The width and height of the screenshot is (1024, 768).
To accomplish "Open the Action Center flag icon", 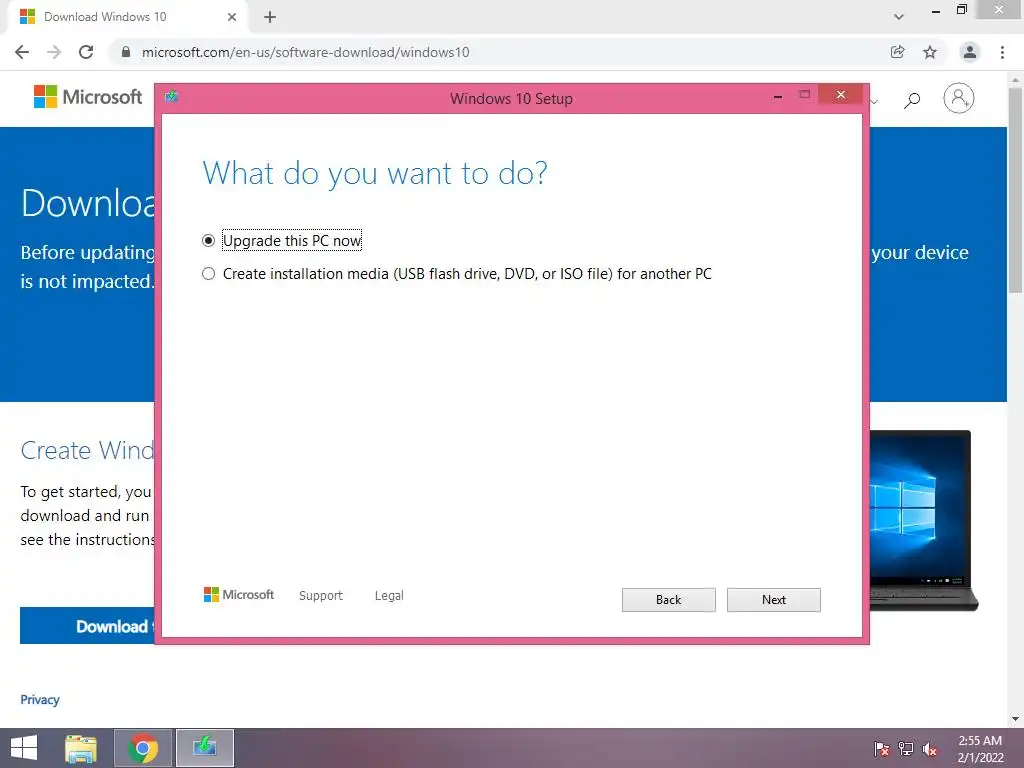I will pyautogui.click(x=881, y=749).
